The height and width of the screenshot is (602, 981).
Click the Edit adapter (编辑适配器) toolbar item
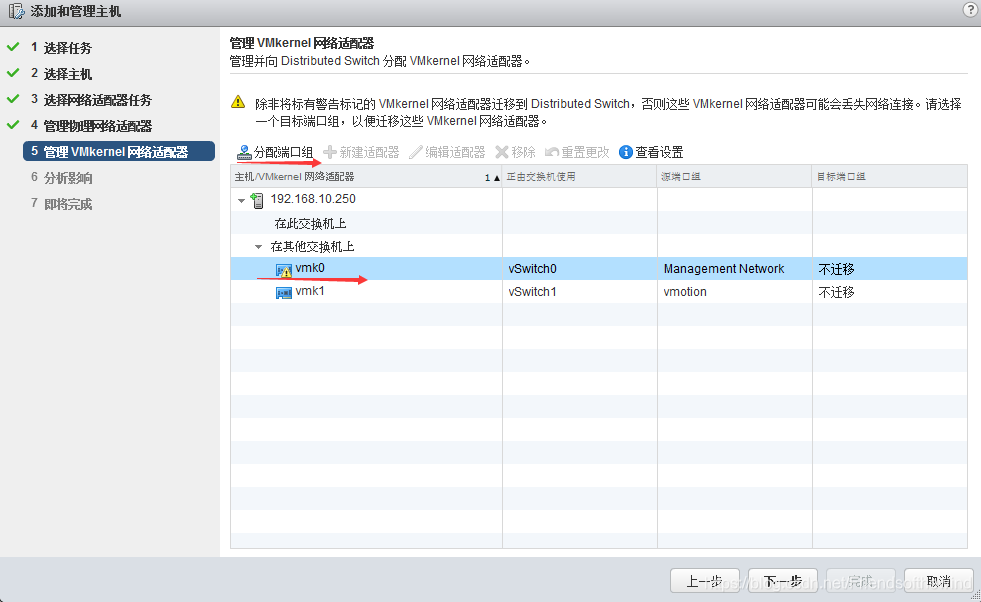pyautogui.click(x=447, y=152)
